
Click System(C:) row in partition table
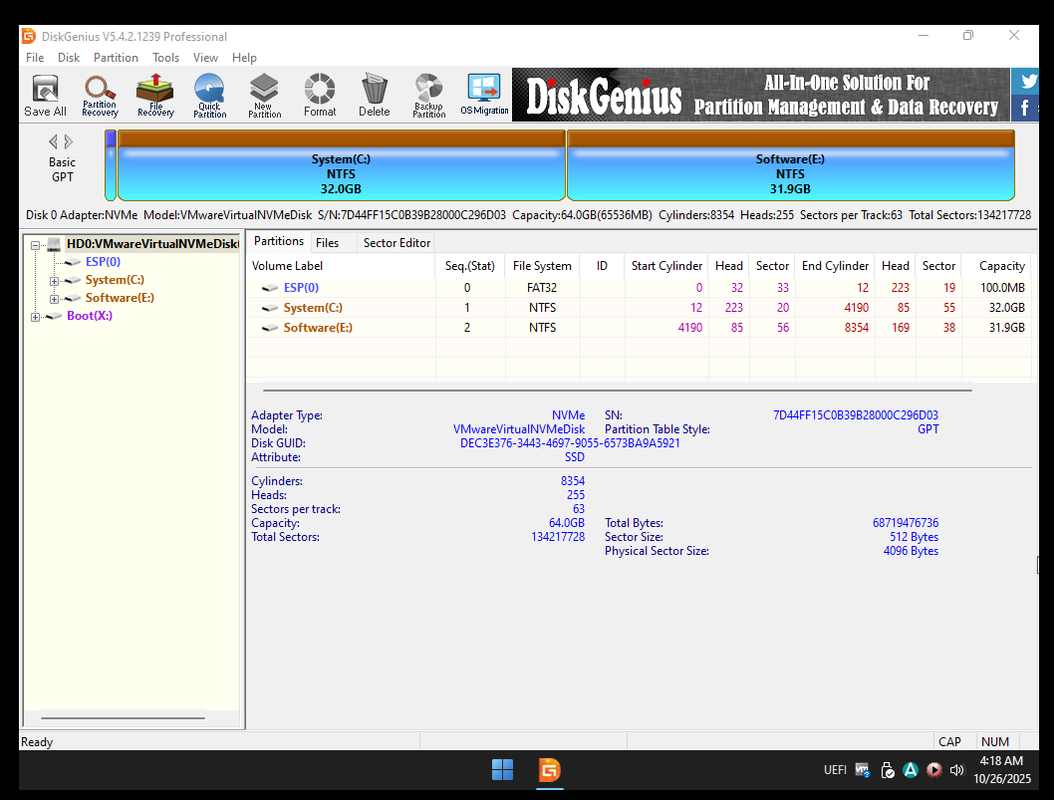(639, 308)
